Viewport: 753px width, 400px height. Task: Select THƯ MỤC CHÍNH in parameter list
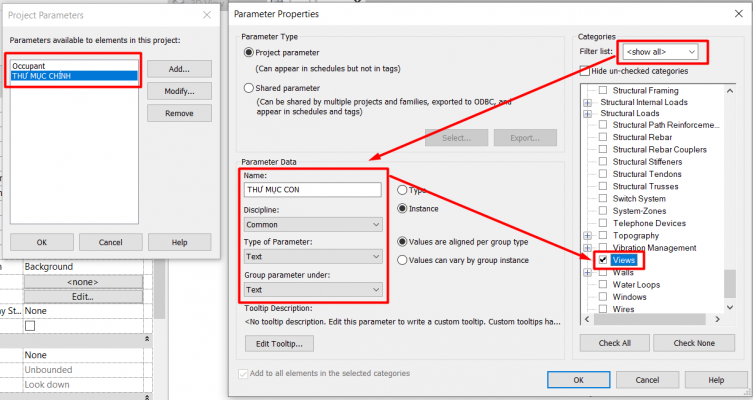(71, 76)
